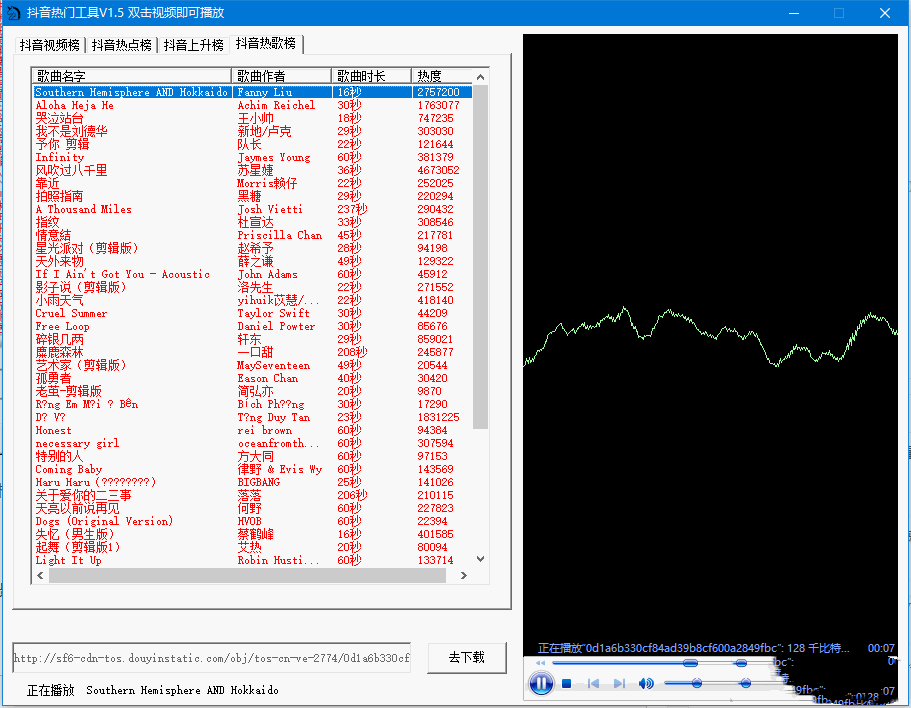911x708 pixels.
Task: Click the Douyin tool app icon in titlebar
Action: click(13, 12)
